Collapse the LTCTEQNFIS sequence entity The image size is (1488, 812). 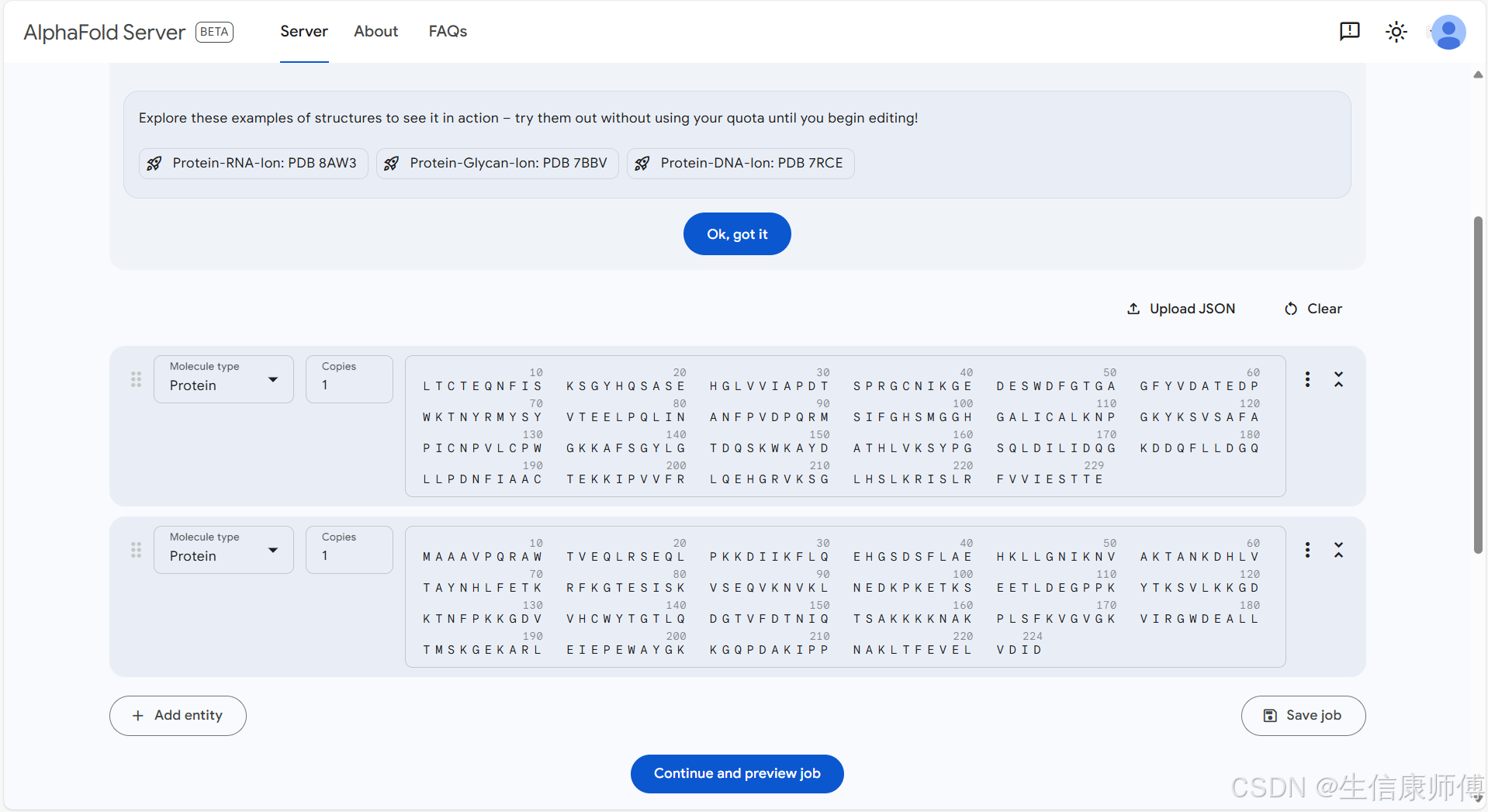coord(1339,379)
